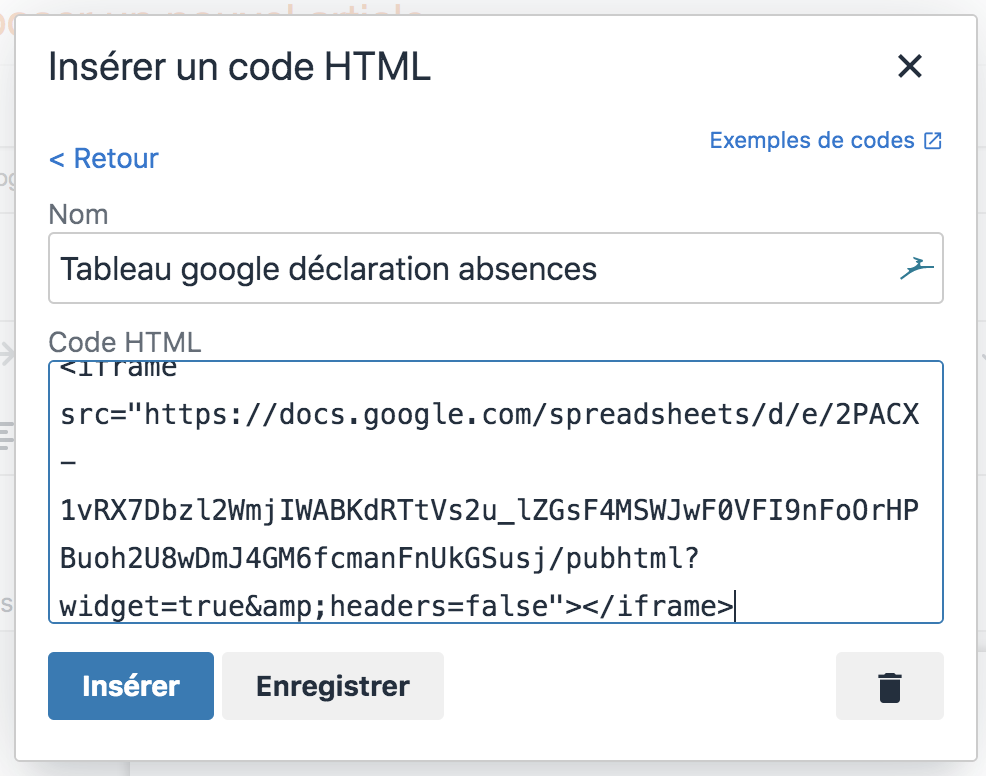Screen dimensions: 986x776
Task: Click the word absences in the Nom field
Action: click(x=527, y=269)
